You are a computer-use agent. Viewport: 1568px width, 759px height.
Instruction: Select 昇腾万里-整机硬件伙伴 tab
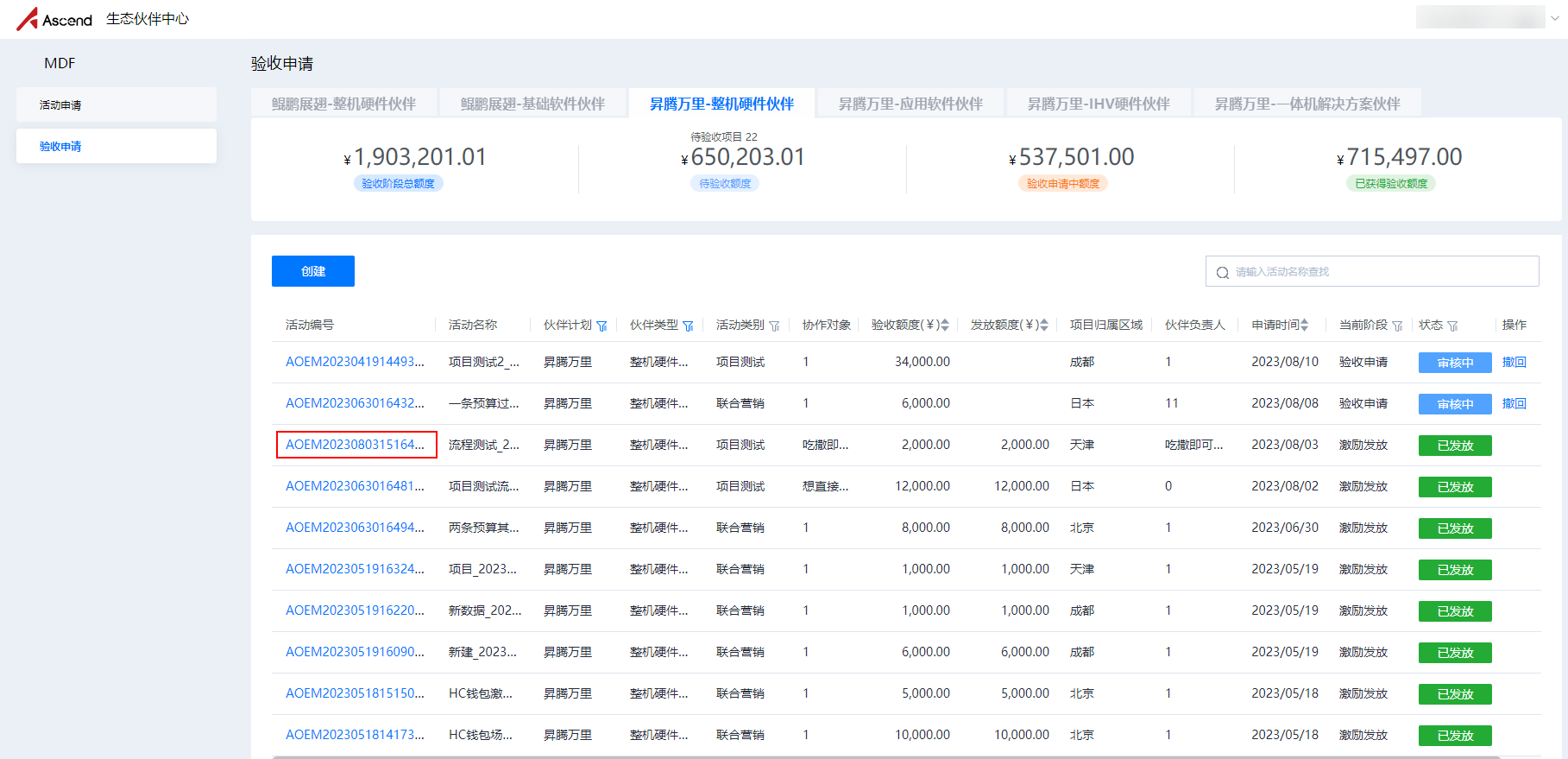[x=721, y=104]
